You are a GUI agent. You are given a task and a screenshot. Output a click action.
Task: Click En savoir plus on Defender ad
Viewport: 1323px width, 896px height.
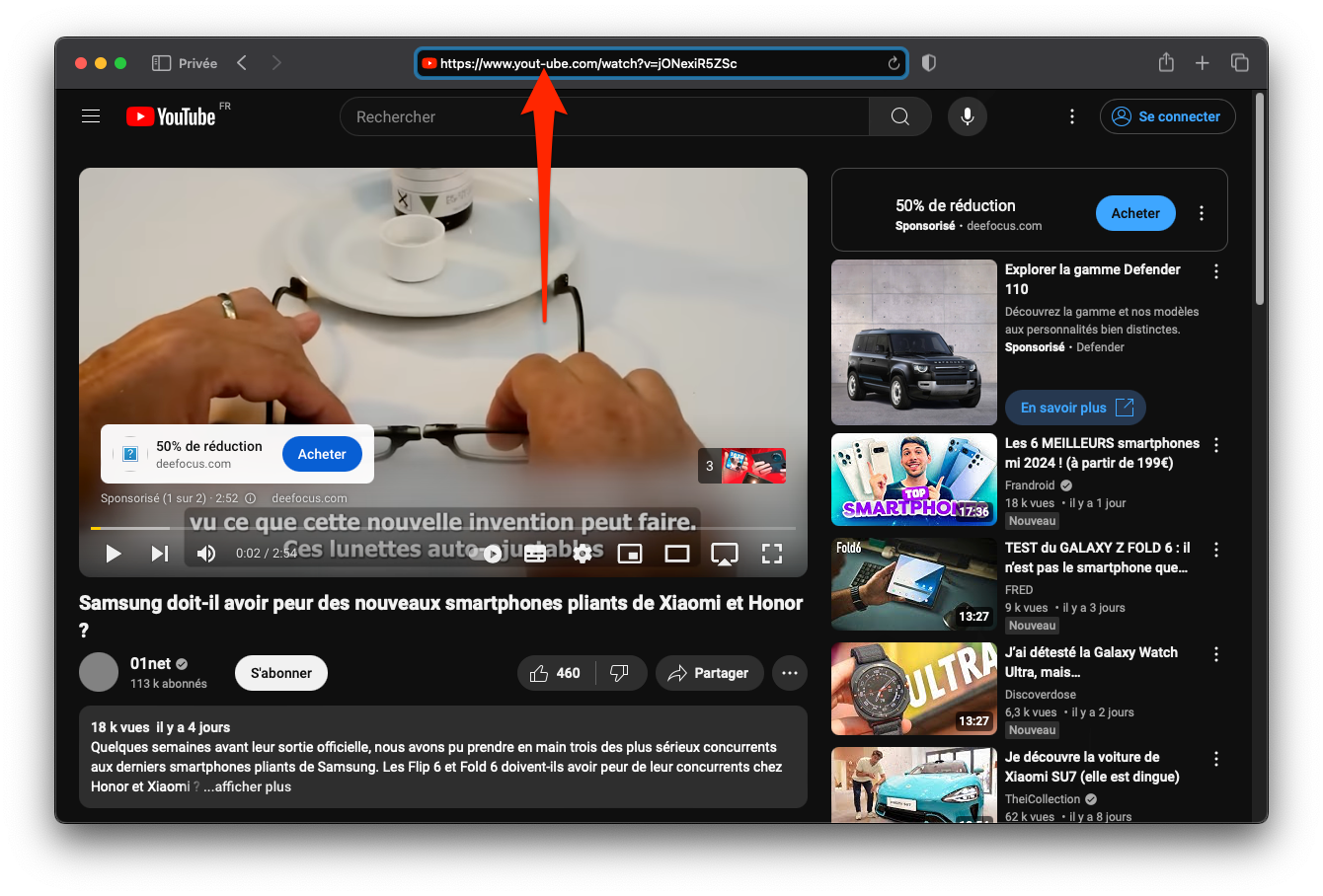click(x=1076, y=408)
